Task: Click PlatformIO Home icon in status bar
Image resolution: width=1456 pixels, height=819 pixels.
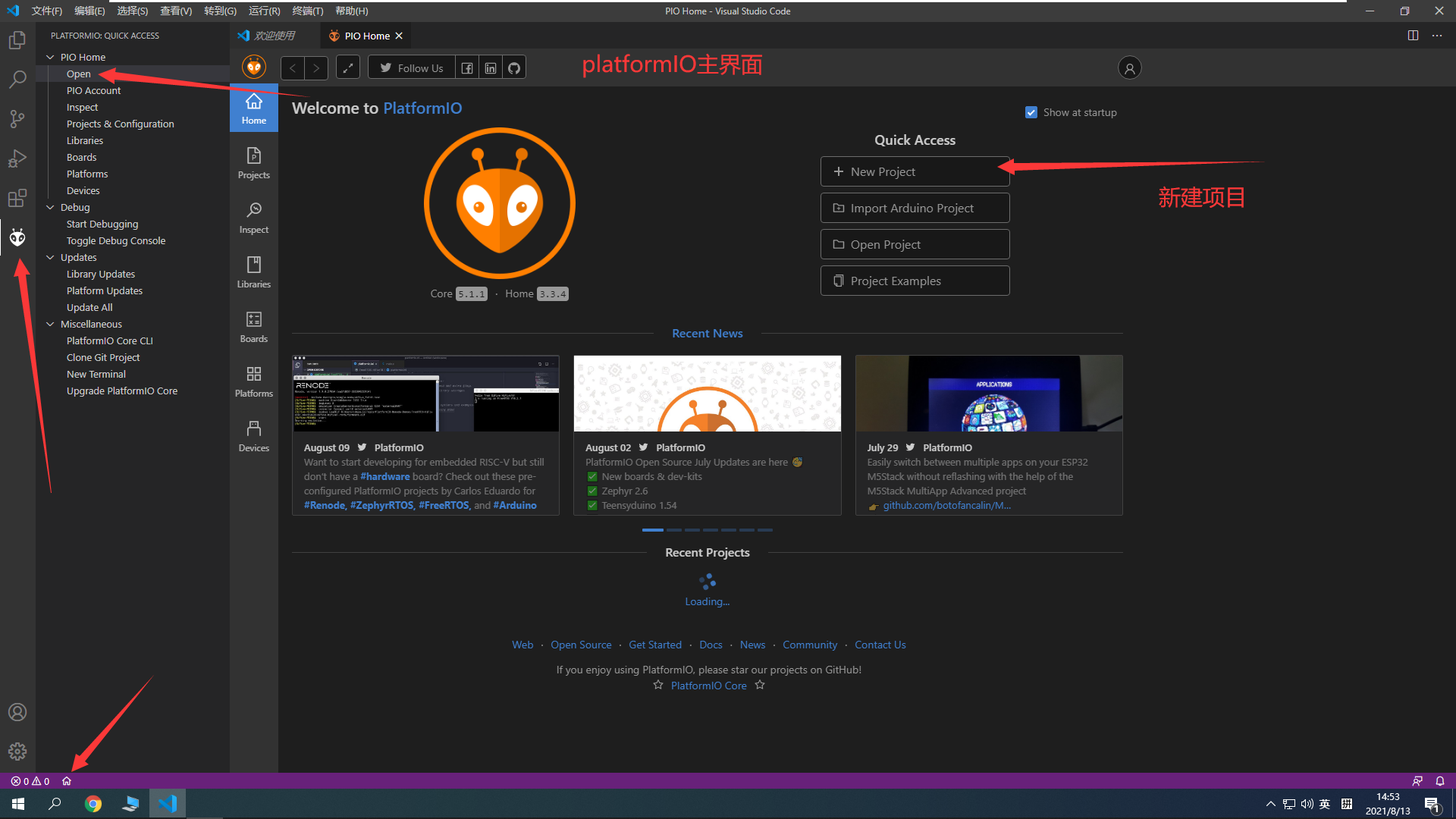Action: coord(67,781)
